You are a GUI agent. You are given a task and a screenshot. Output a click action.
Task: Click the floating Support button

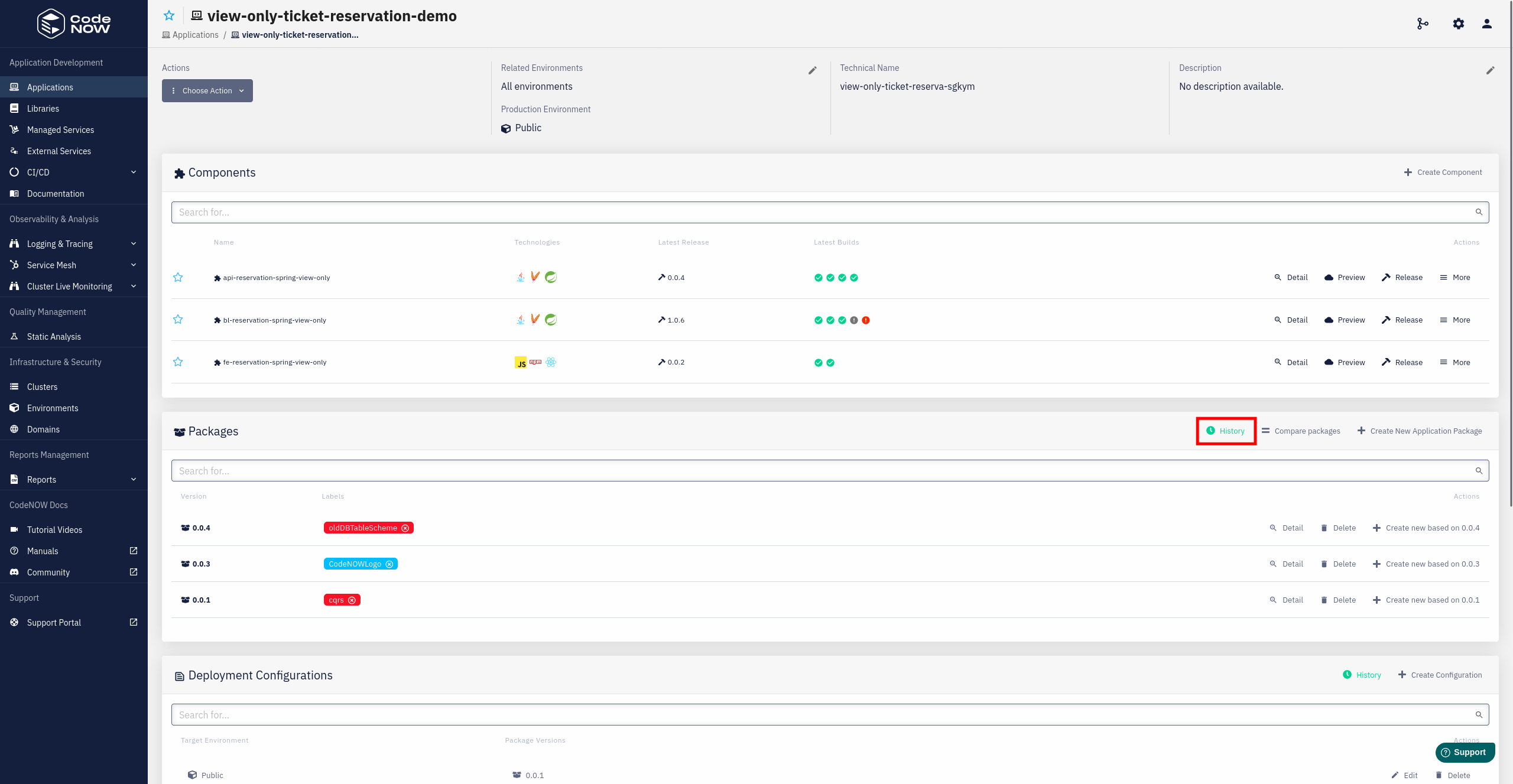(x=1465, y=753)
